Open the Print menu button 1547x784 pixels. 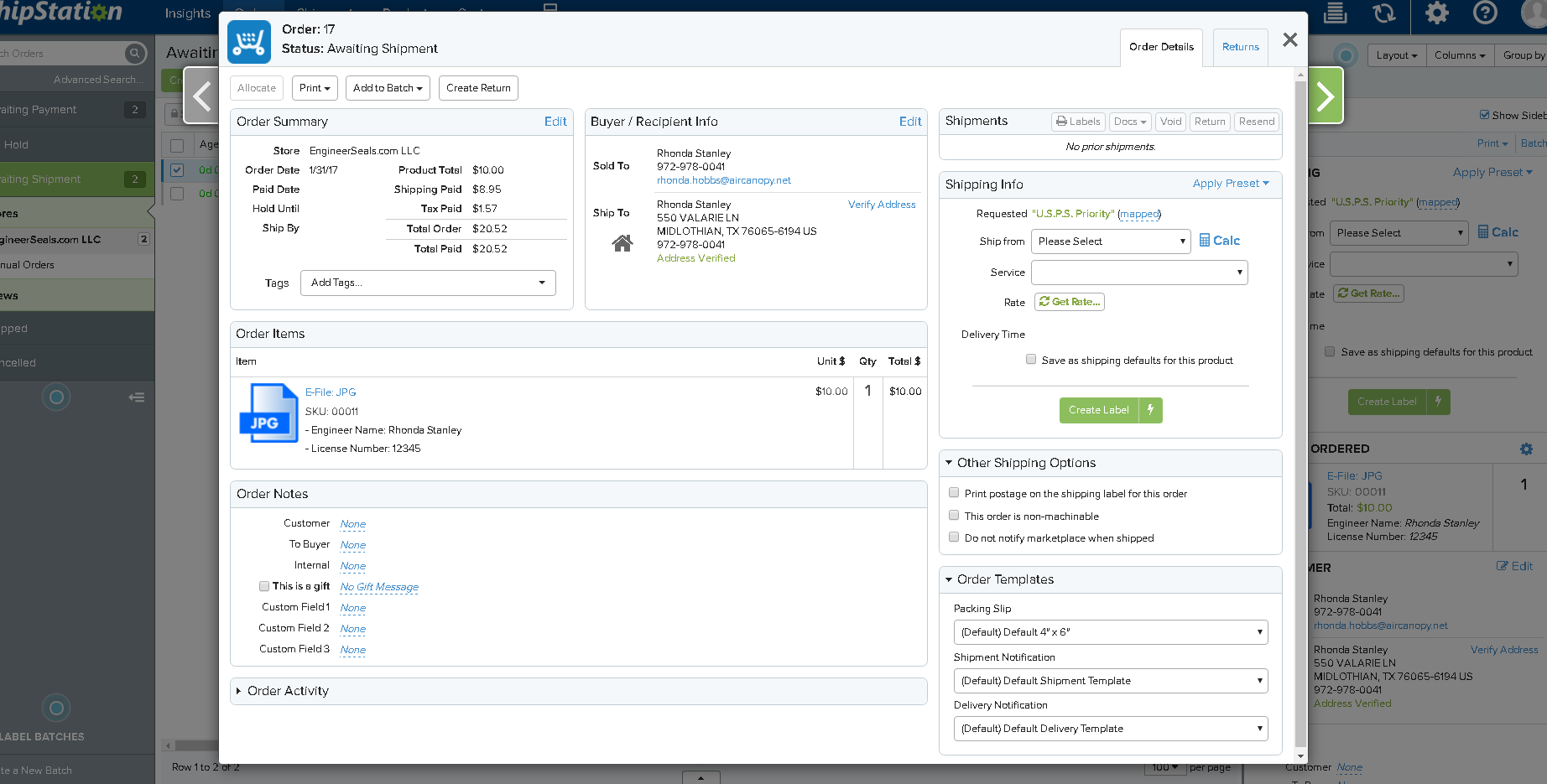[x=315, y=88]
